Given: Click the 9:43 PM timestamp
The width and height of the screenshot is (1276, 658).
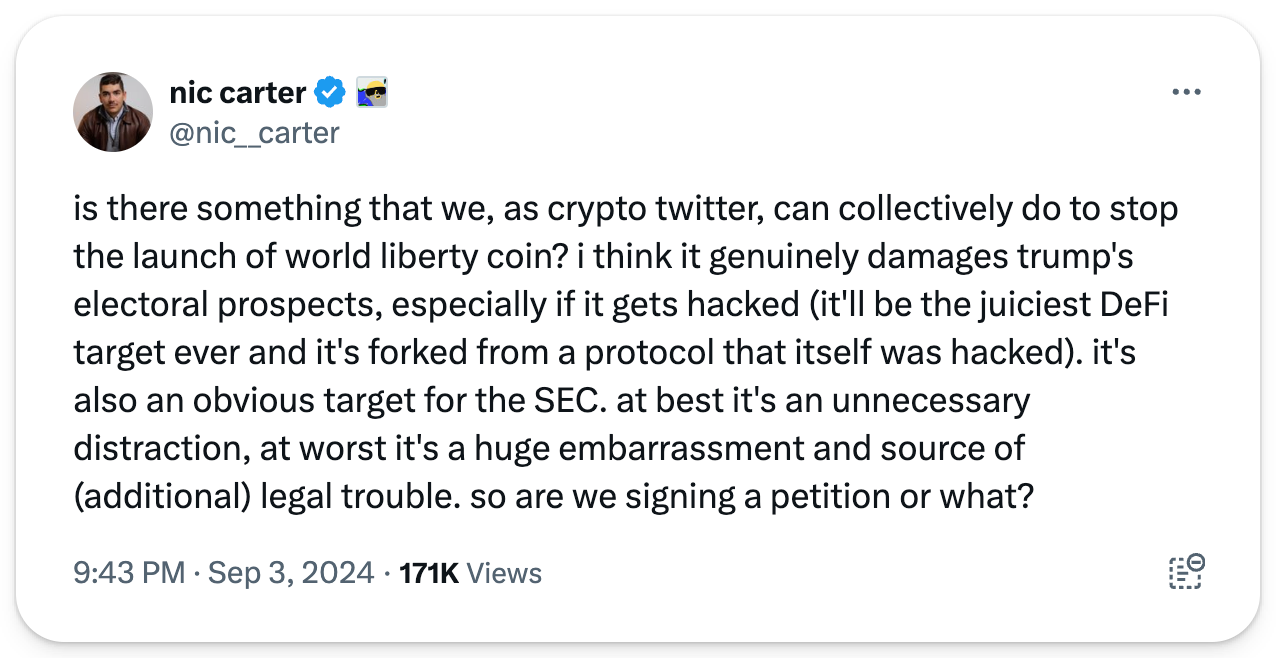Looking at the screenshot, I should 129,573.
